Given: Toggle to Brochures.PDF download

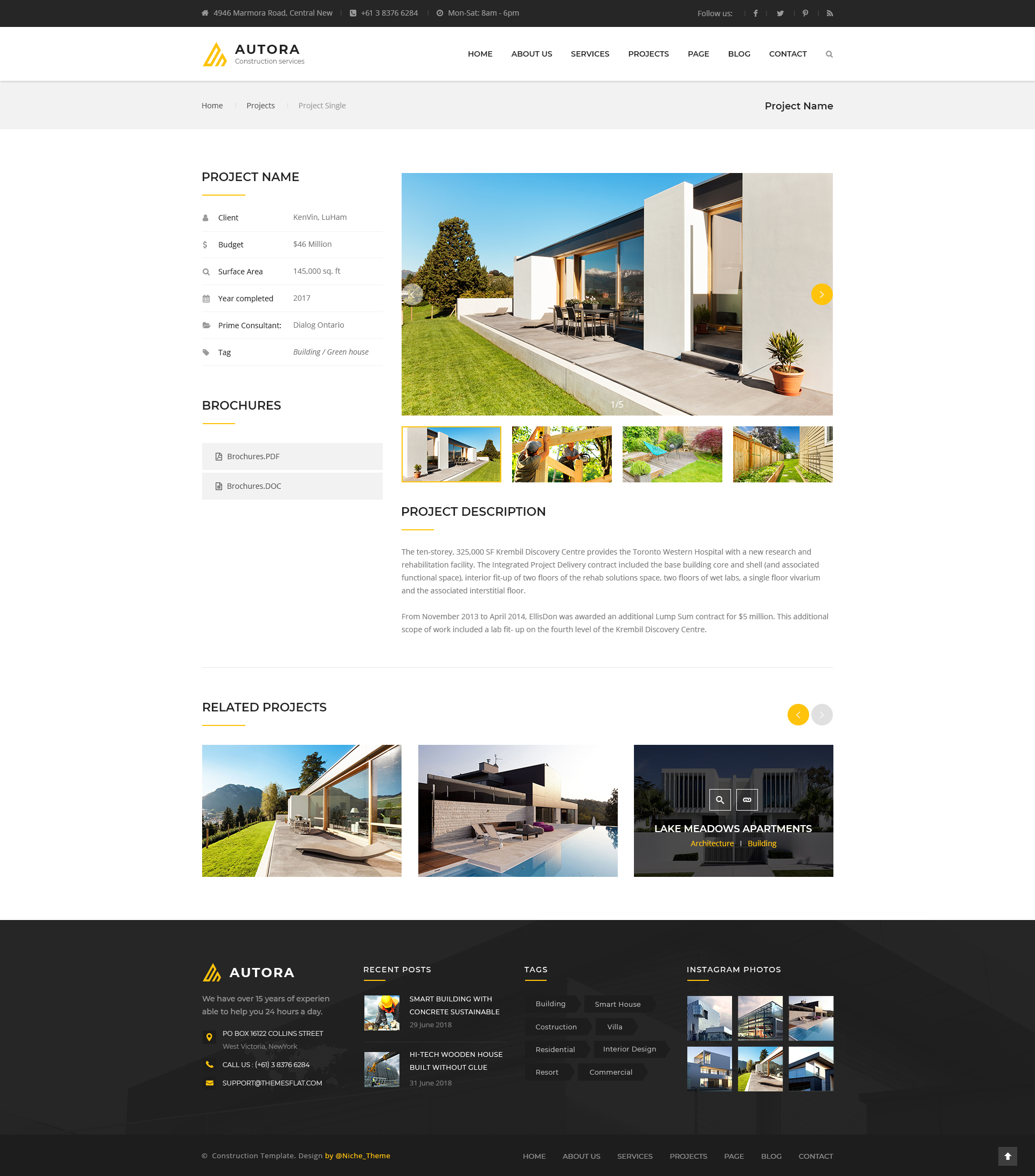Looking at the screenshot, I should 292,456.
